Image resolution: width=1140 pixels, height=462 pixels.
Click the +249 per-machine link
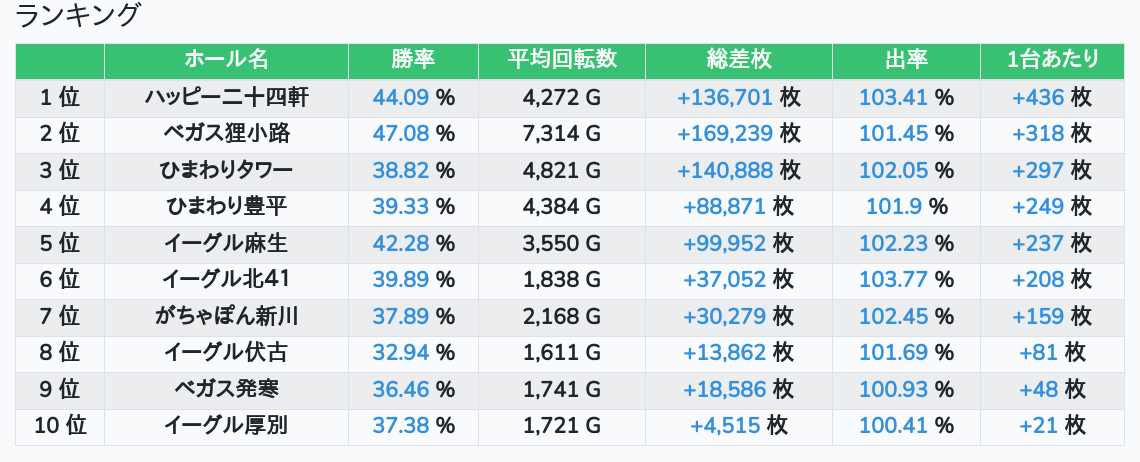(x=1038, y=207)
